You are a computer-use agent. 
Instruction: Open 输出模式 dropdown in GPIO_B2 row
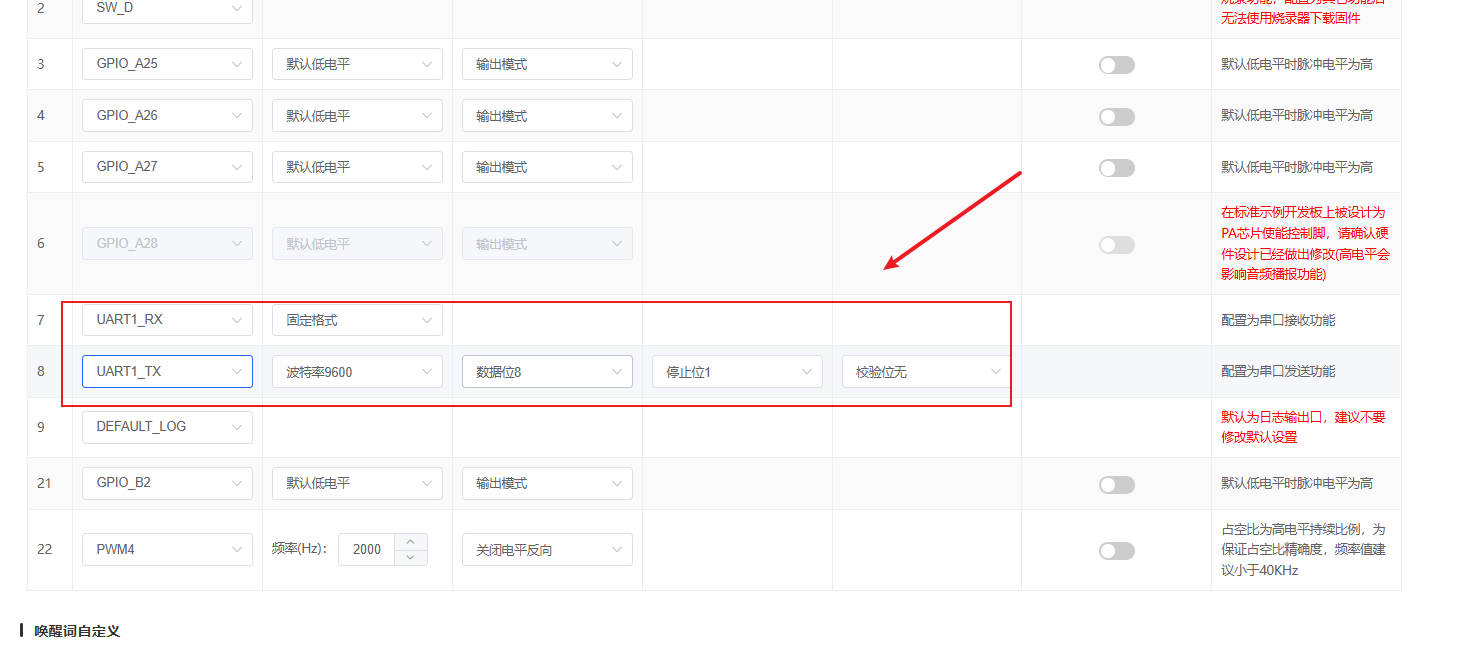pos(547,483)
